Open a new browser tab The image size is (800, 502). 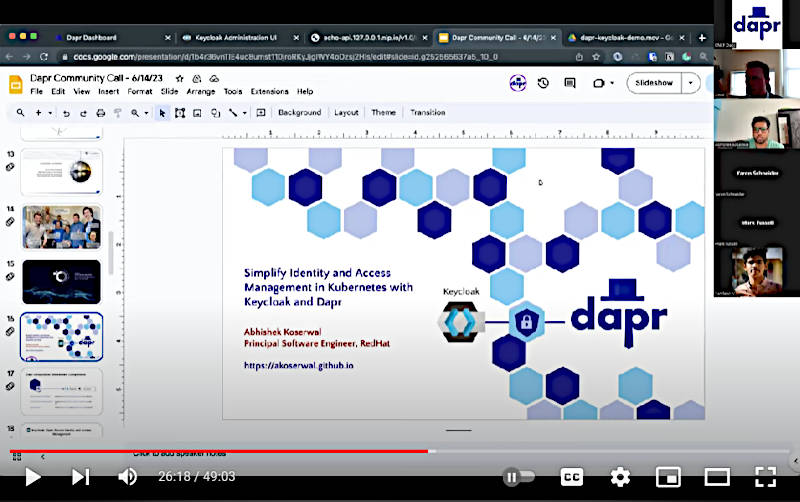click(702, 38)
